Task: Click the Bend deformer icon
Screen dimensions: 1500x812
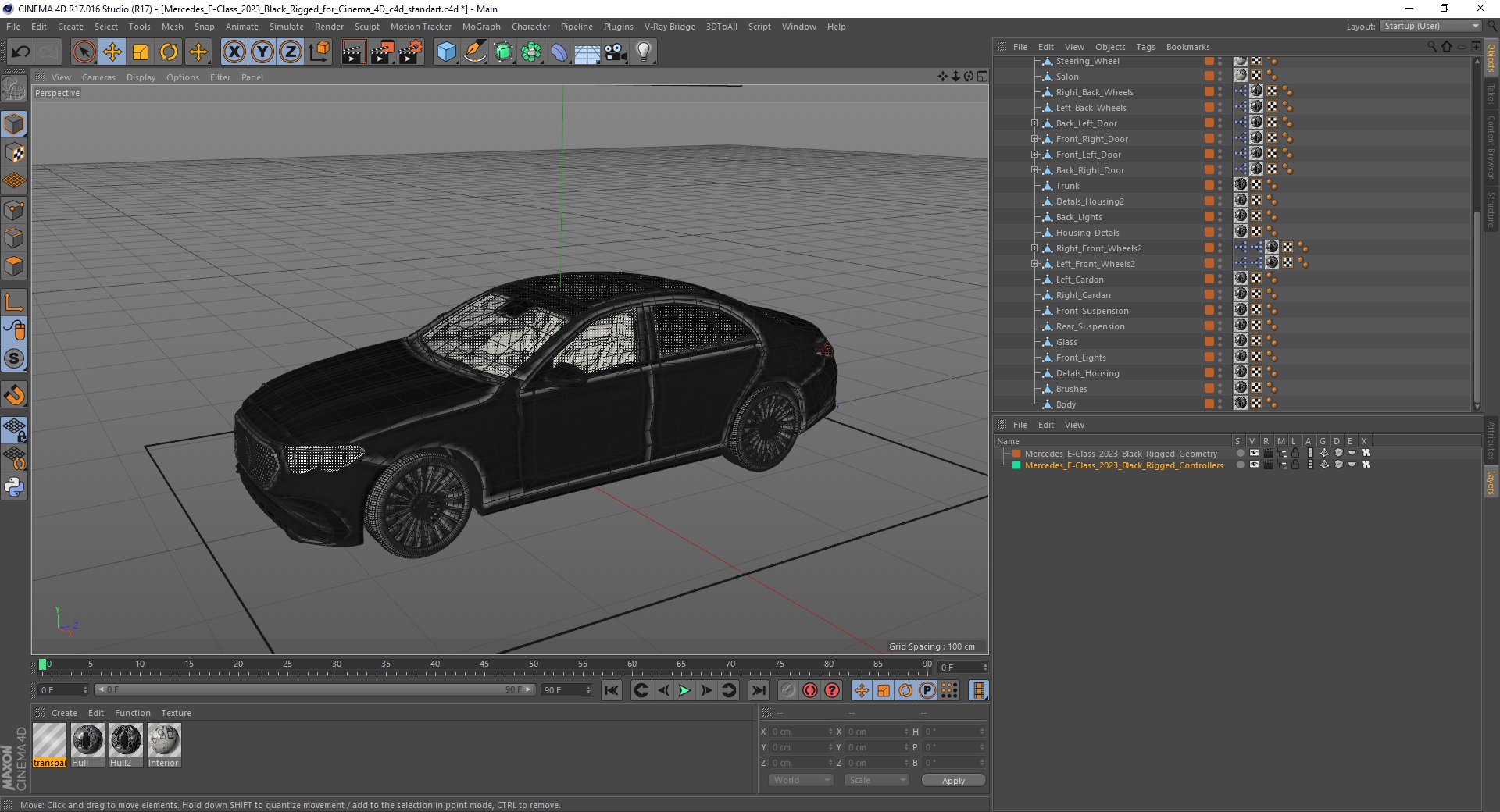Action: (559, 52)
